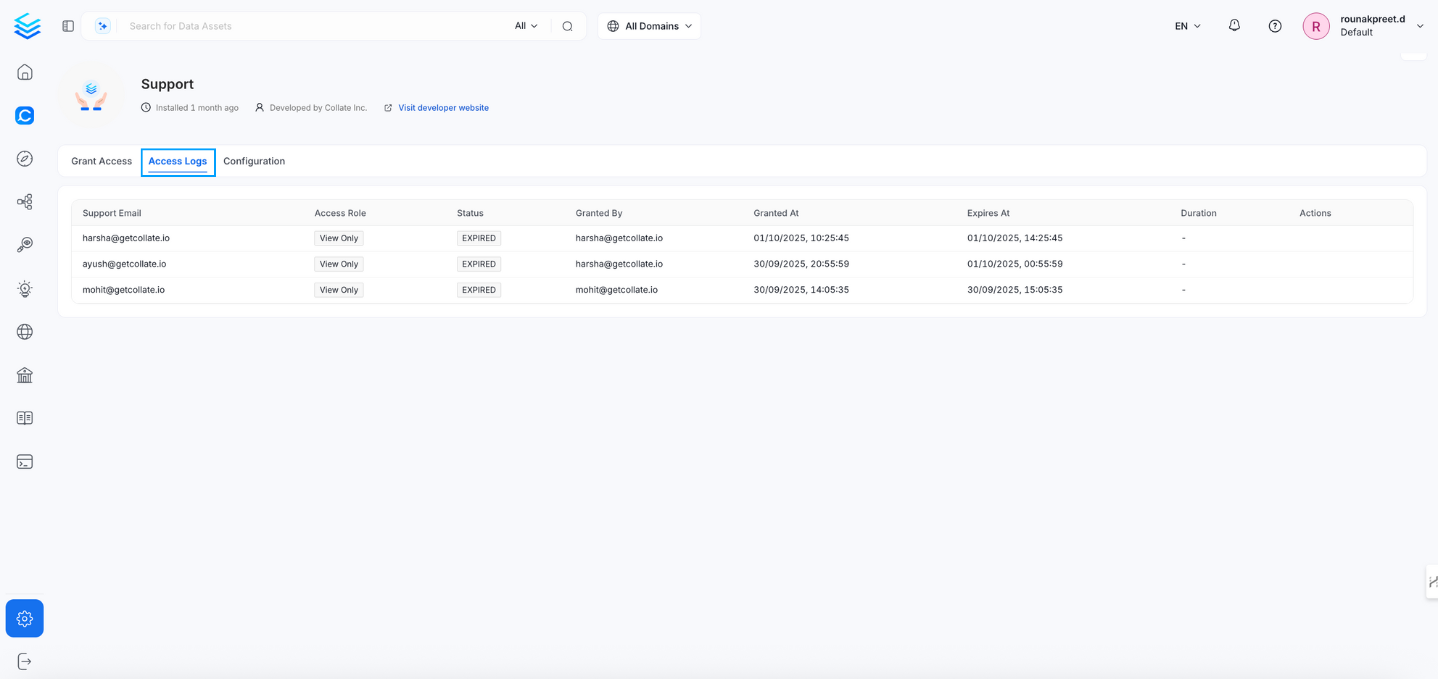Click the Status column header
Screen dimensions: 1438x679
tap(470, 213)
